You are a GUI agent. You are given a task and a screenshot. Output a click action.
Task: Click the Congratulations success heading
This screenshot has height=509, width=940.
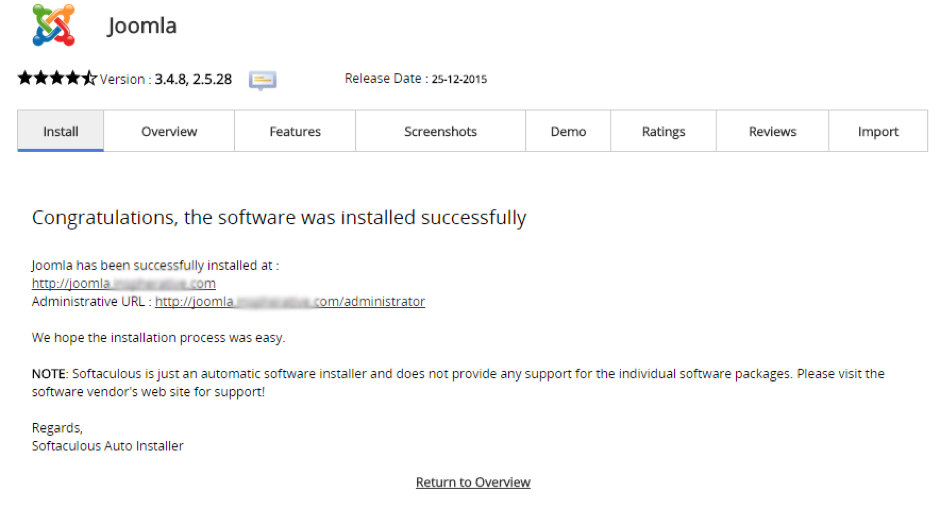click(279, 218)
